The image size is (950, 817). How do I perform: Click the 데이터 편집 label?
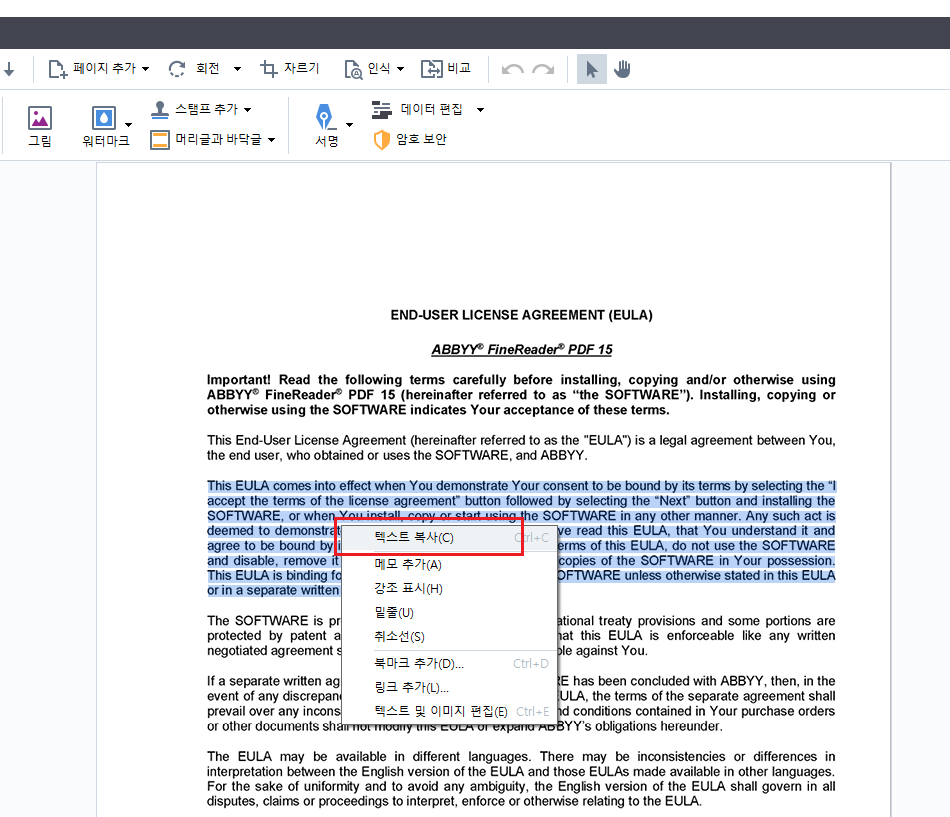click(x=431, y=109)
